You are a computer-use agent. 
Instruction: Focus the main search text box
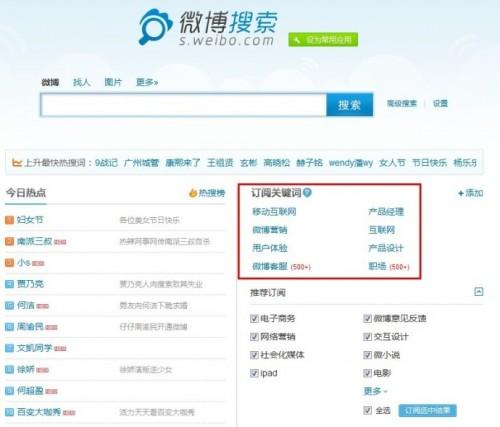tap(183, 105)
